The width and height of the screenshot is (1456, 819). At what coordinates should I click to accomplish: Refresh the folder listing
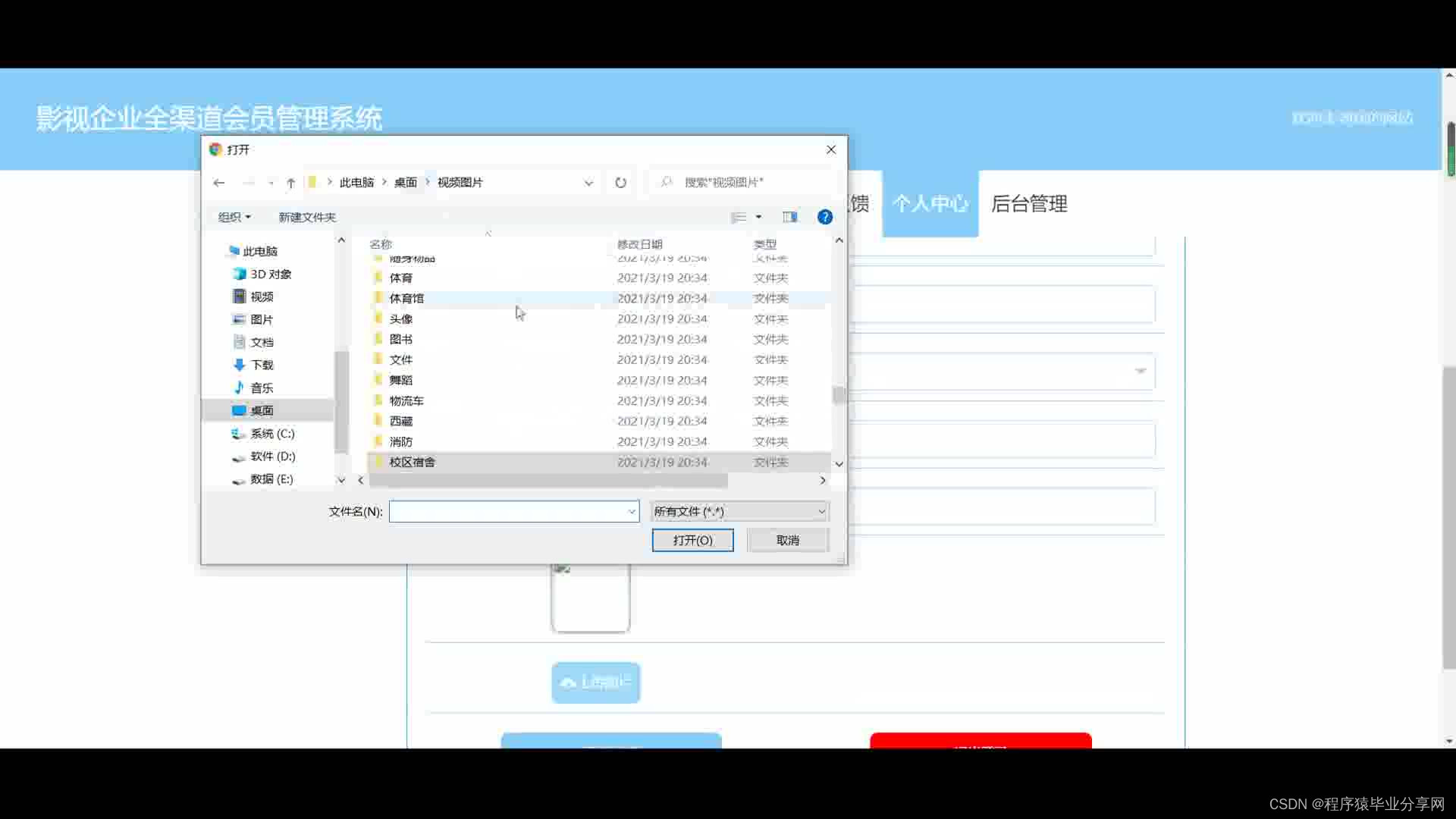coord(620,183)
